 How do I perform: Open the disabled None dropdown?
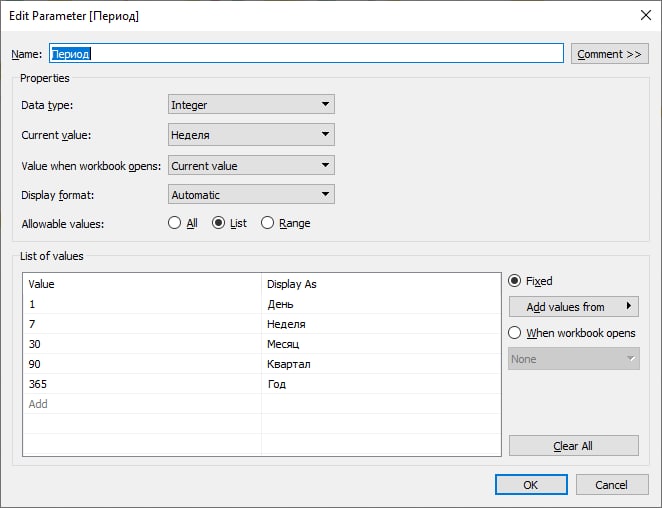click(574, 359)
